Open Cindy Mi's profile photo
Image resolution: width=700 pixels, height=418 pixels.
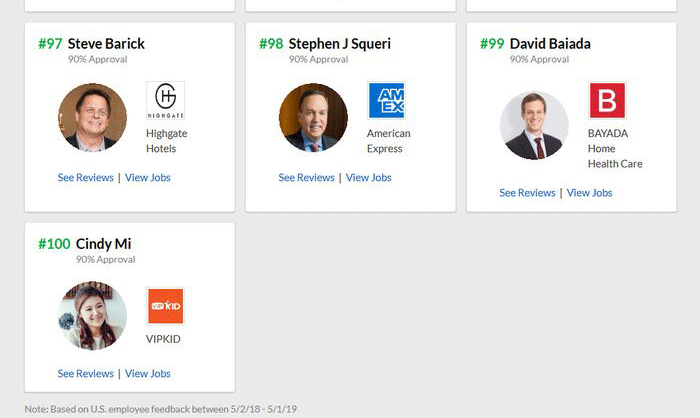point(93,316)
